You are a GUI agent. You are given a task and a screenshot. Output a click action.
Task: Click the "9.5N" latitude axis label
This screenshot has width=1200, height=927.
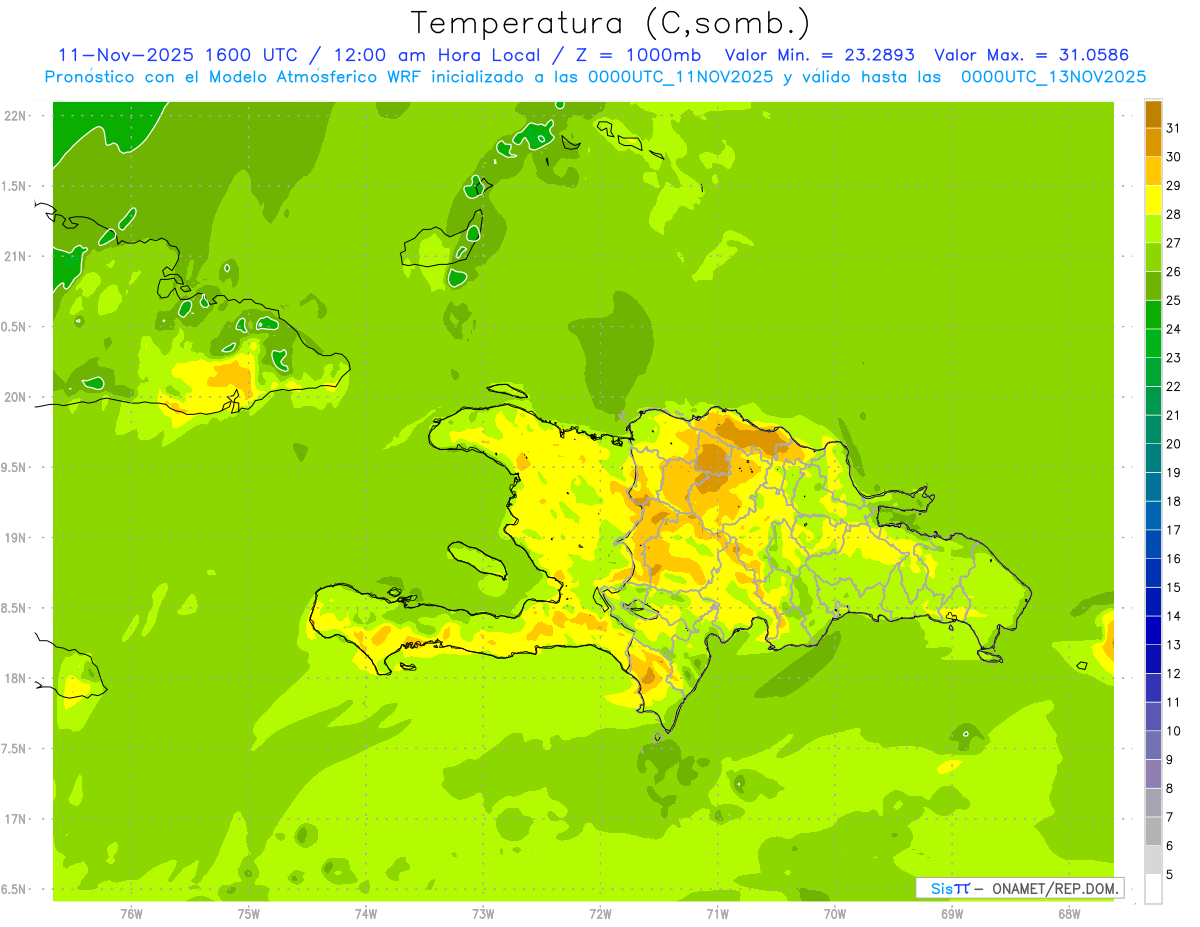[x=15, y=468]
